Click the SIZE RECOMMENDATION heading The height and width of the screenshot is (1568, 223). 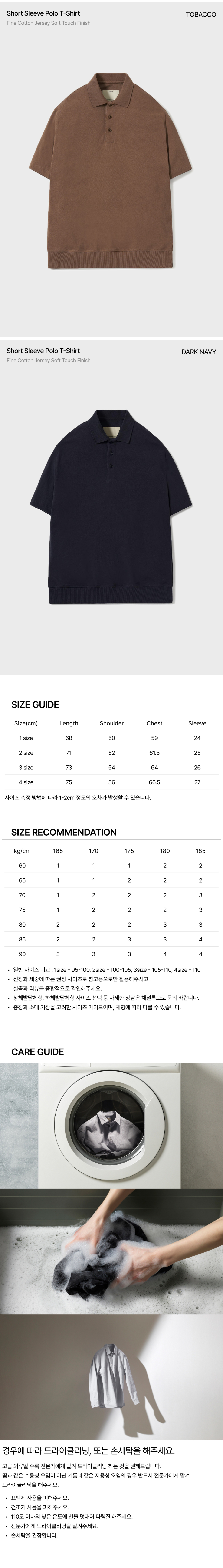point(64,832)
